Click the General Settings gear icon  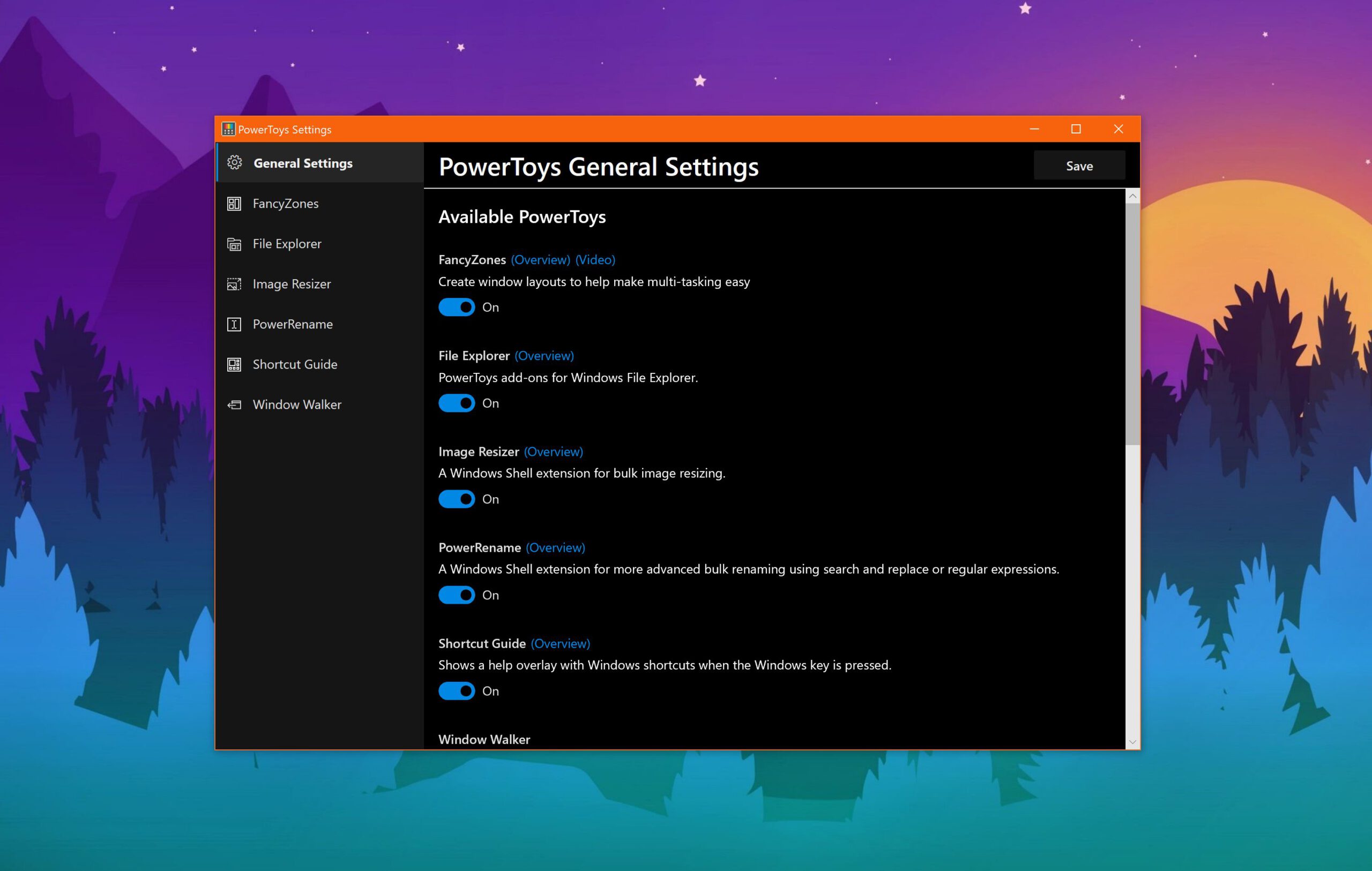click(234, 163)
